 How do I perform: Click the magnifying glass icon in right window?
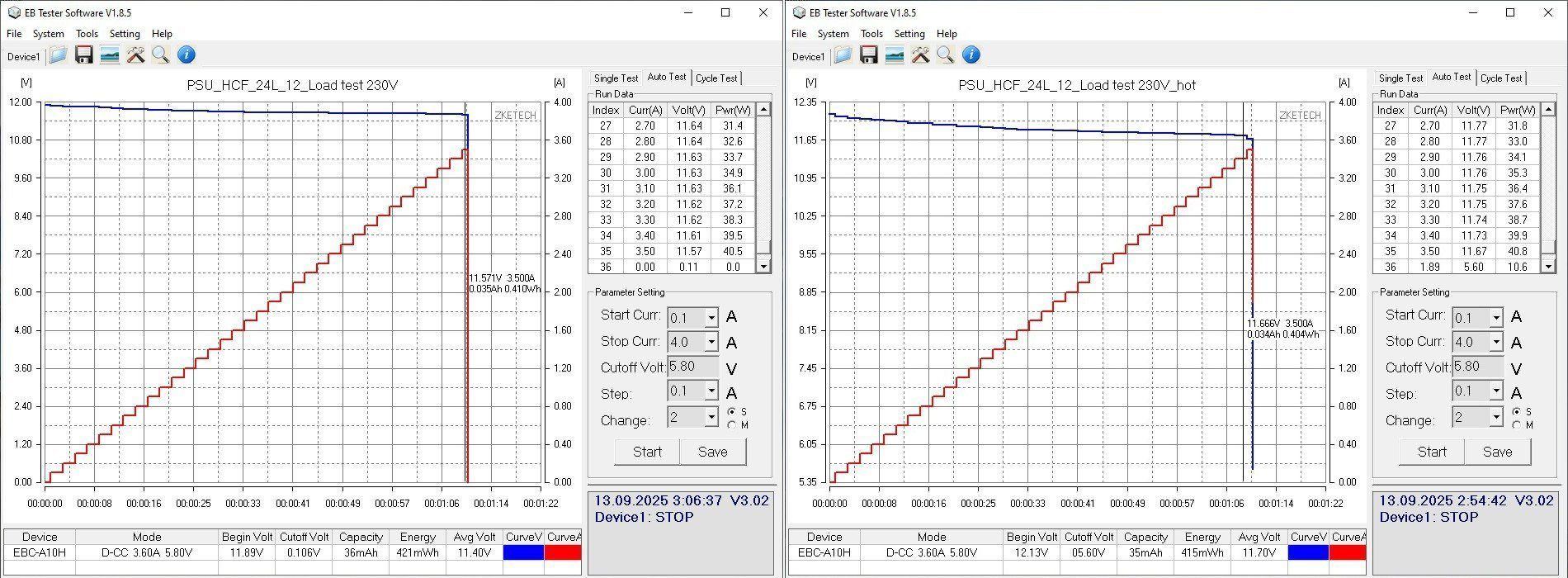coord(946,55)
